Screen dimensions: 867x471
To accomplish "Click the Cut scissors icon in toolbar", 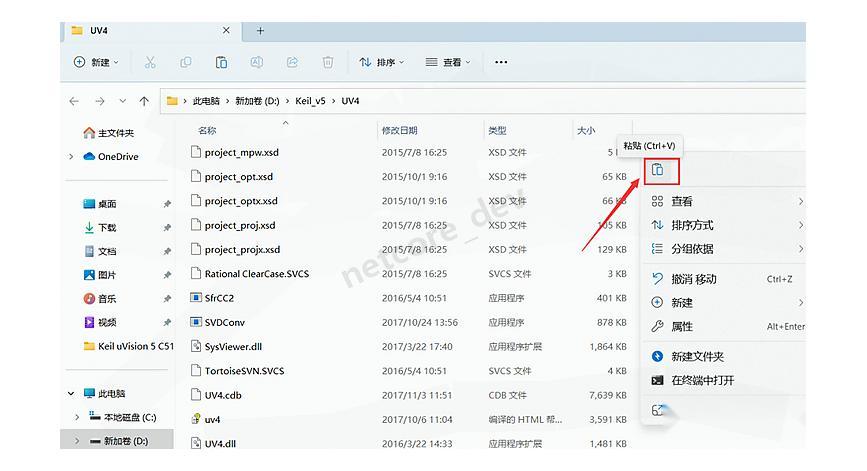I will 150,62.
